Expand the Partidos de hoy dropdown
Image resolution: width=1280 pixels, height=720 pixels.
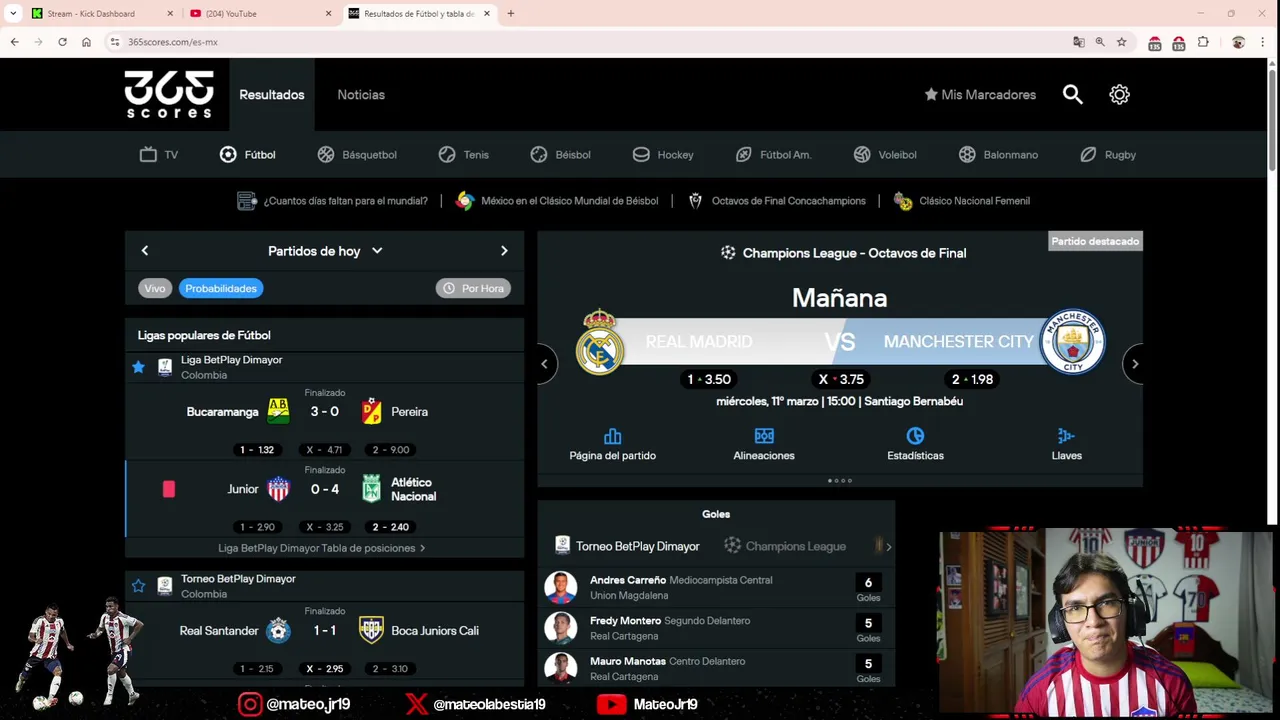pyautogui.click(x=325, y=251)
